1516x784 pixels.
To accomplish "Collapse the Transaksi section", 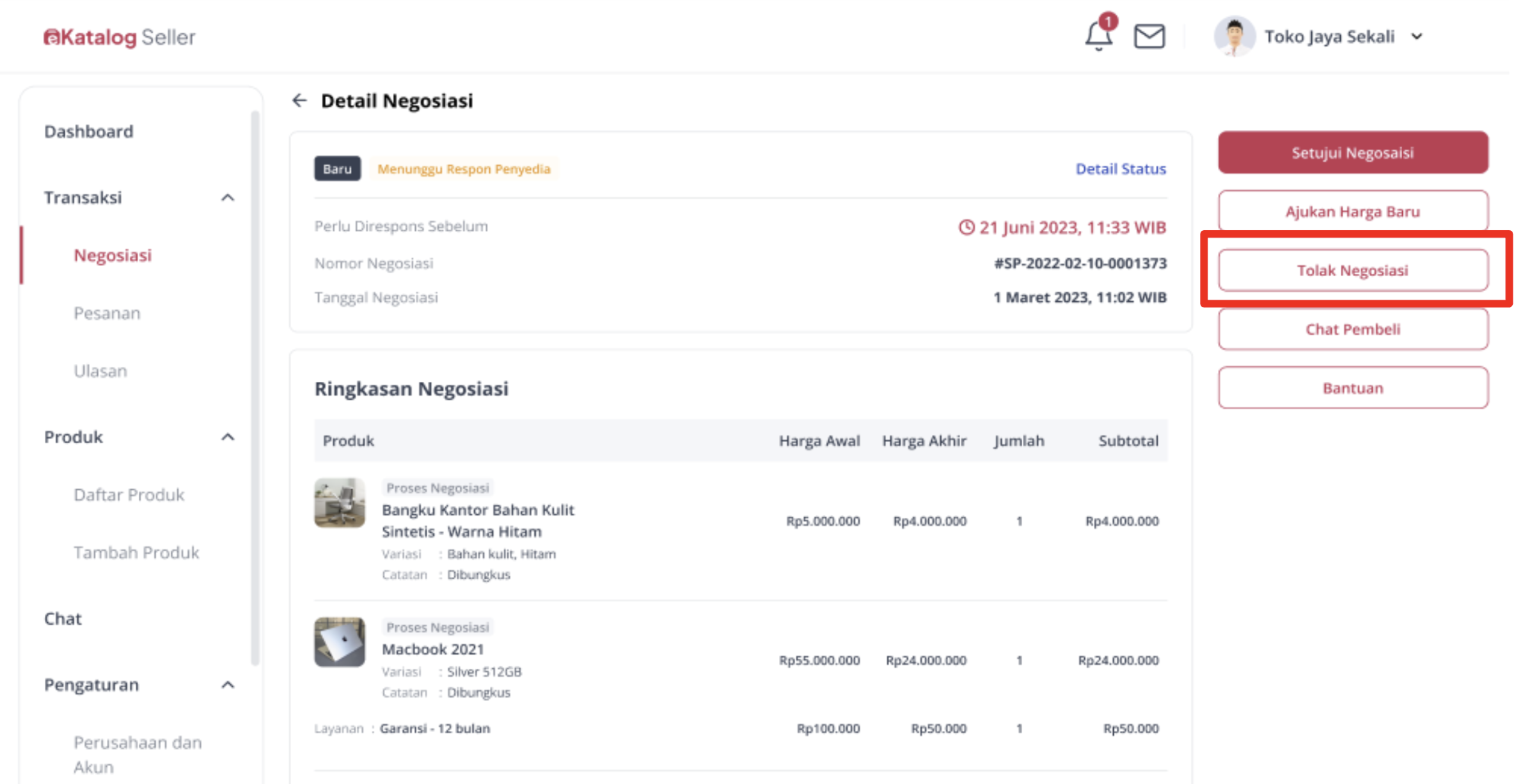I will (228, 198).
